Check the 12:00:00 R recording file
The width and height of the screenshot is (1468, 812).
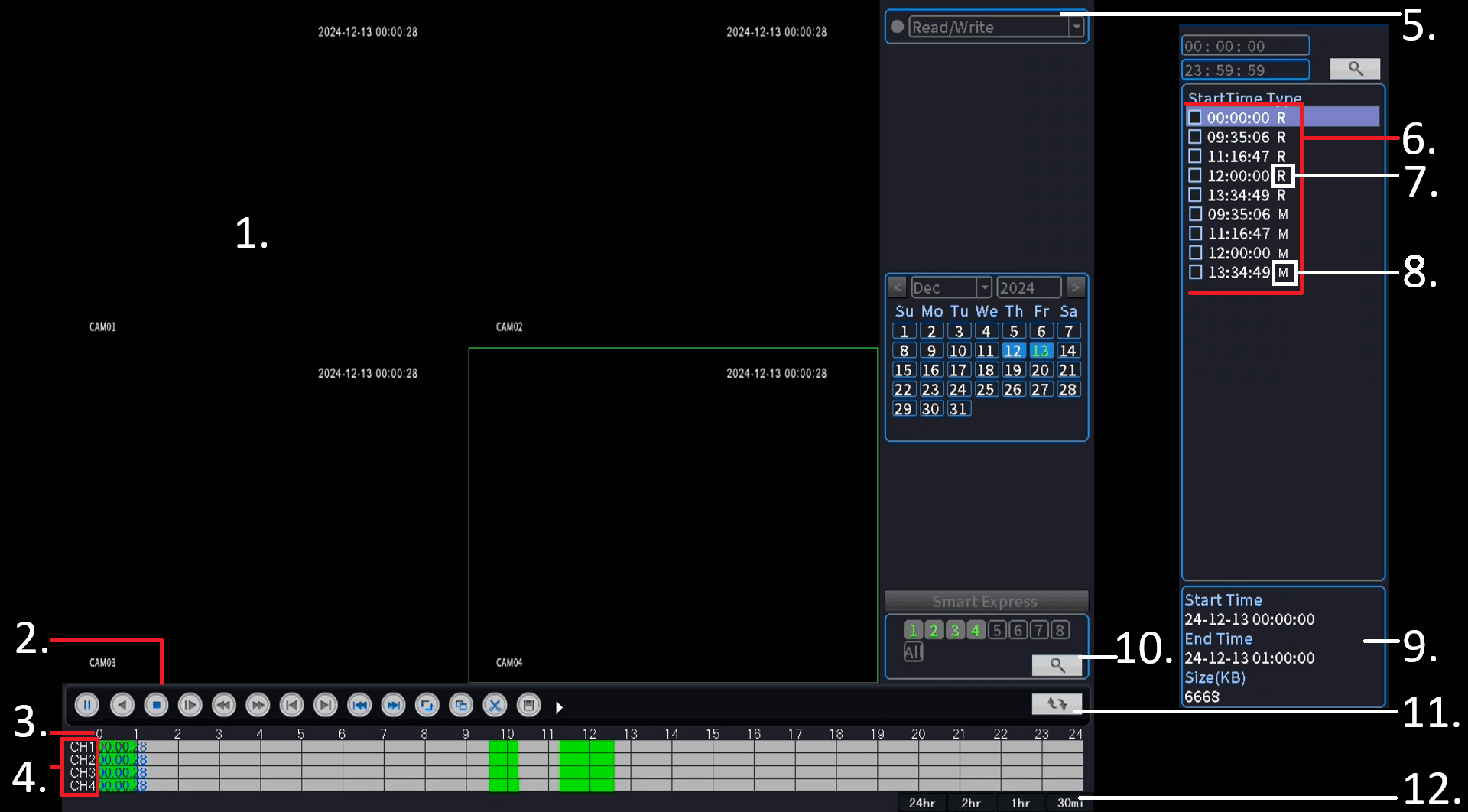pyautogui.click(x=1195, y=175)
